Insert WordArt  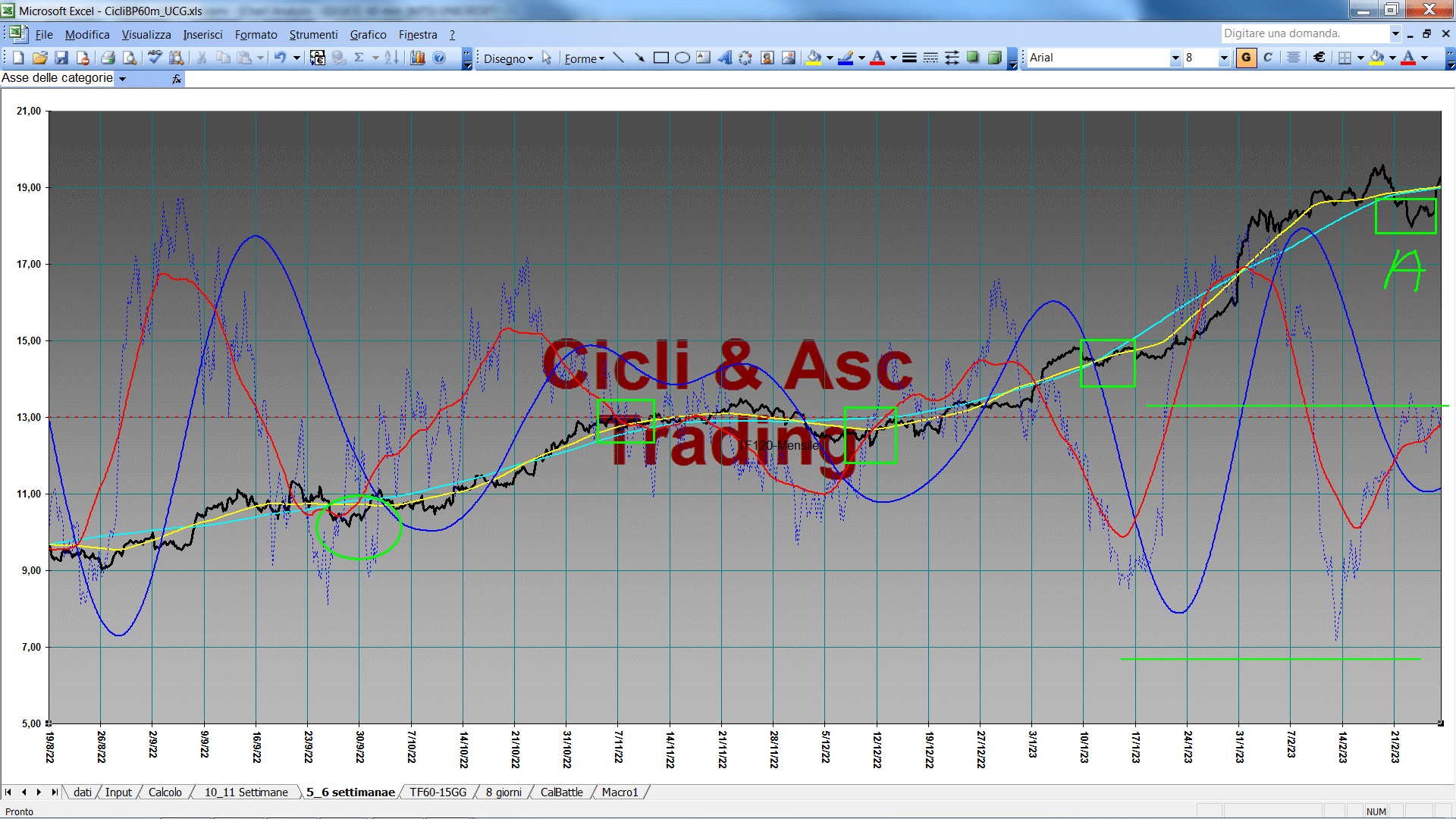tap(724, 58)
